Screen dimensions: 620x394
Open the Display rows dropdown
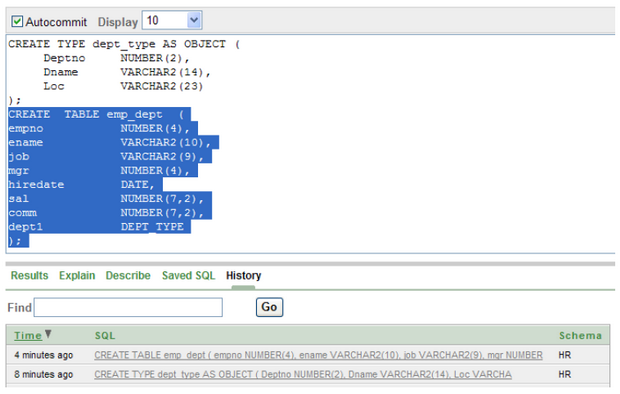[x=172, y=20]
